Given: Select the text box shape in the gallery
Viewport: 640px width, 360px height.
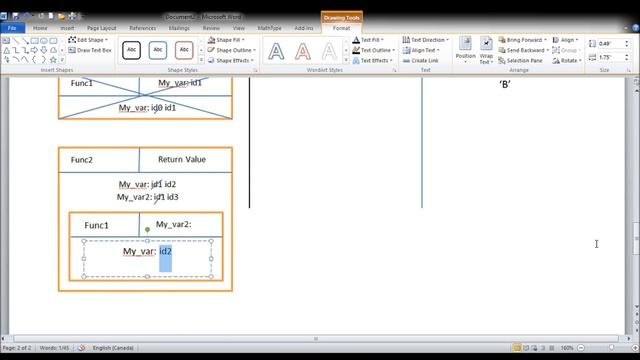Looking at the screenshot, I should tap(7, 41).
